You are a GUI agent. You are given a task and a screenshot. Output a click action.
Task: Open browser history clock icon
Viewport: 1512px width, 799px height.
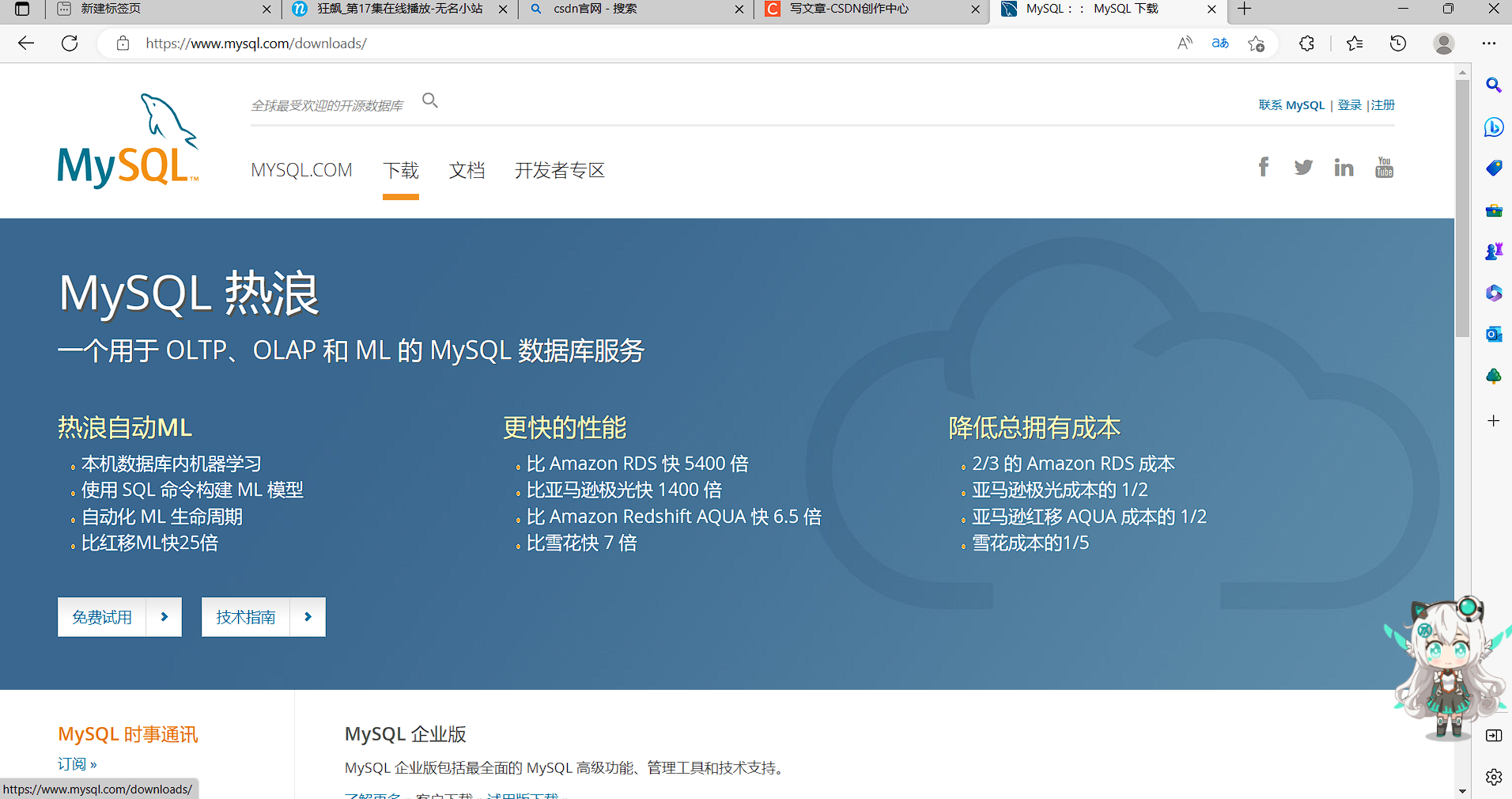pyautogui.click(x=1398, y=44)
